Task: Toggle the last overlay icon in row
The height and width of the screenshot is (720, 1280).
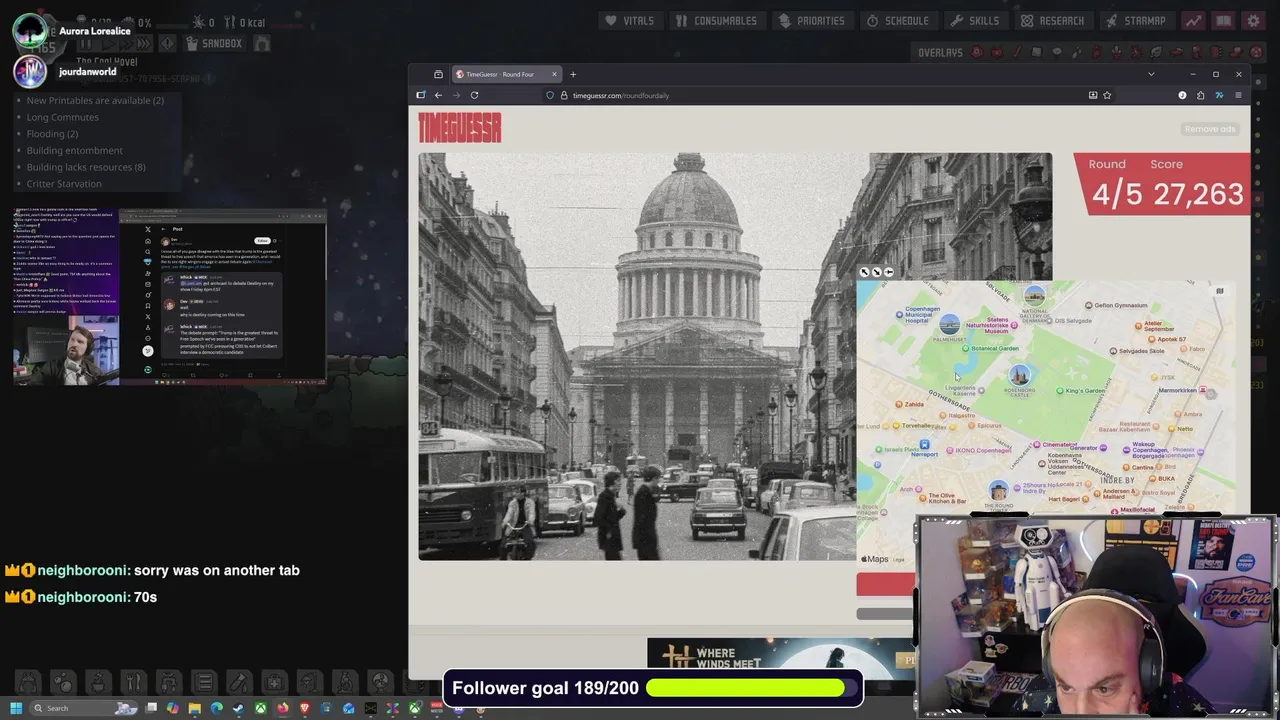Action: tap(1256, 52)
